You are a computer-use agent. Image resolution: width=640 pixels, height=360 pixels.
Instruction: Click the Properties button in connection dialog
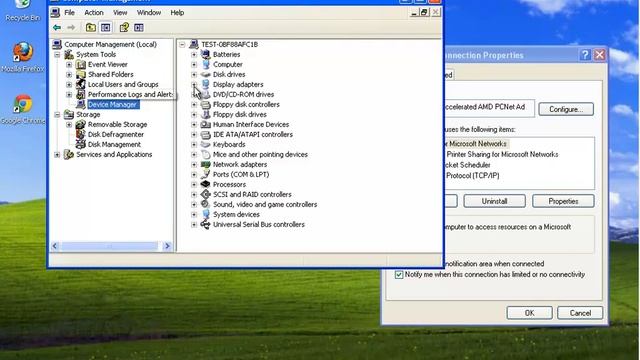[x=563, y=201]
